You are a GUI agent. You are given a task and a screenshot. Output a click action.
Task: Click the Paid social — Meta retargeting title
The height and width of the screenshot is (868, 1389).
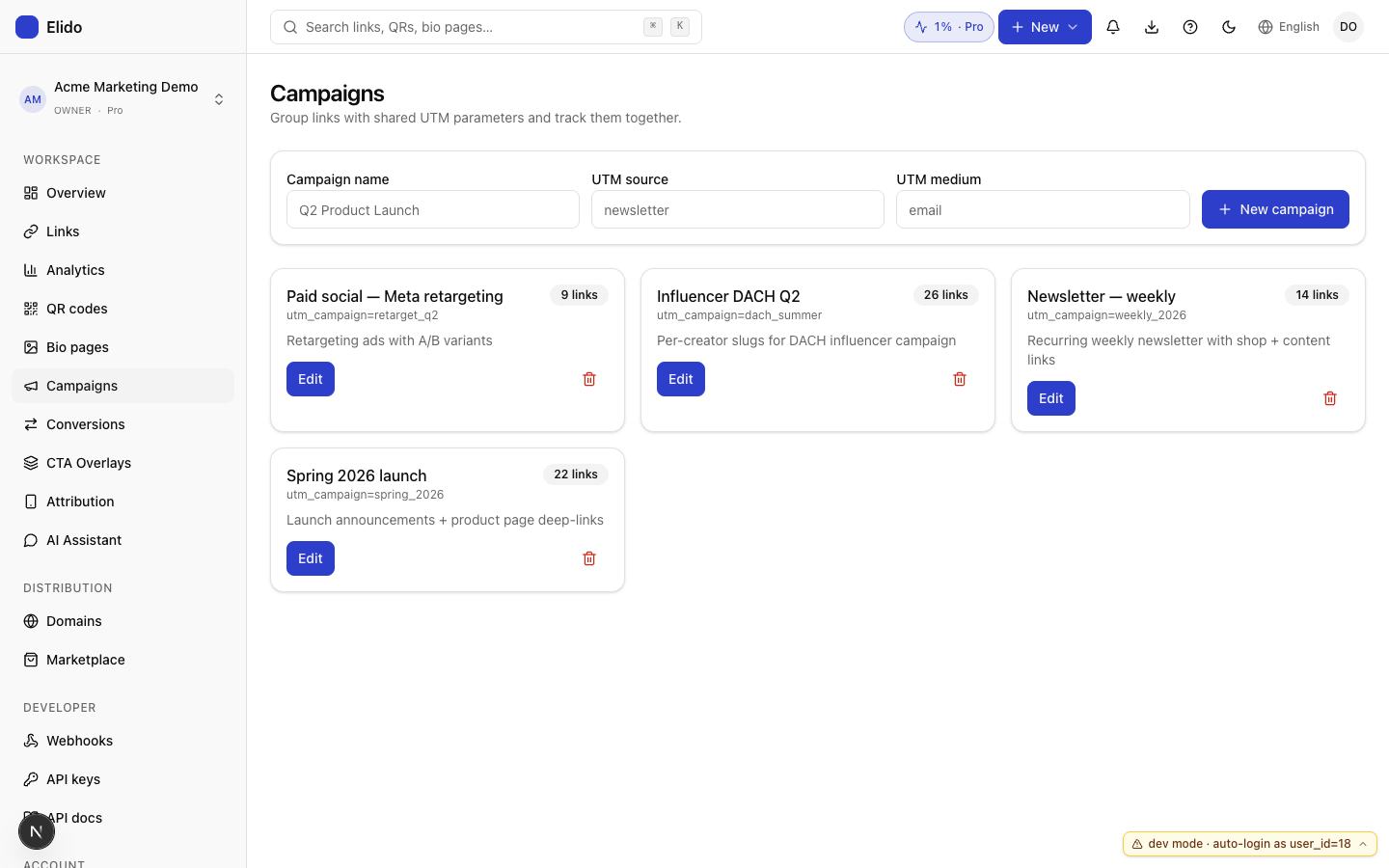(x=395, y=296)
